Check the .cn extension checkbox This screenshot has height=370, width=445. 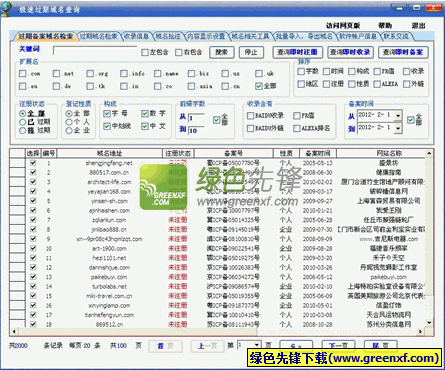[x=225, y=86]
